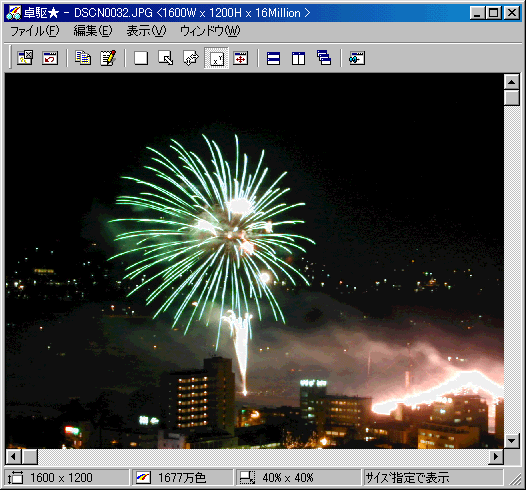Click the red four-arrow full window icon

(x=241, y=58)
